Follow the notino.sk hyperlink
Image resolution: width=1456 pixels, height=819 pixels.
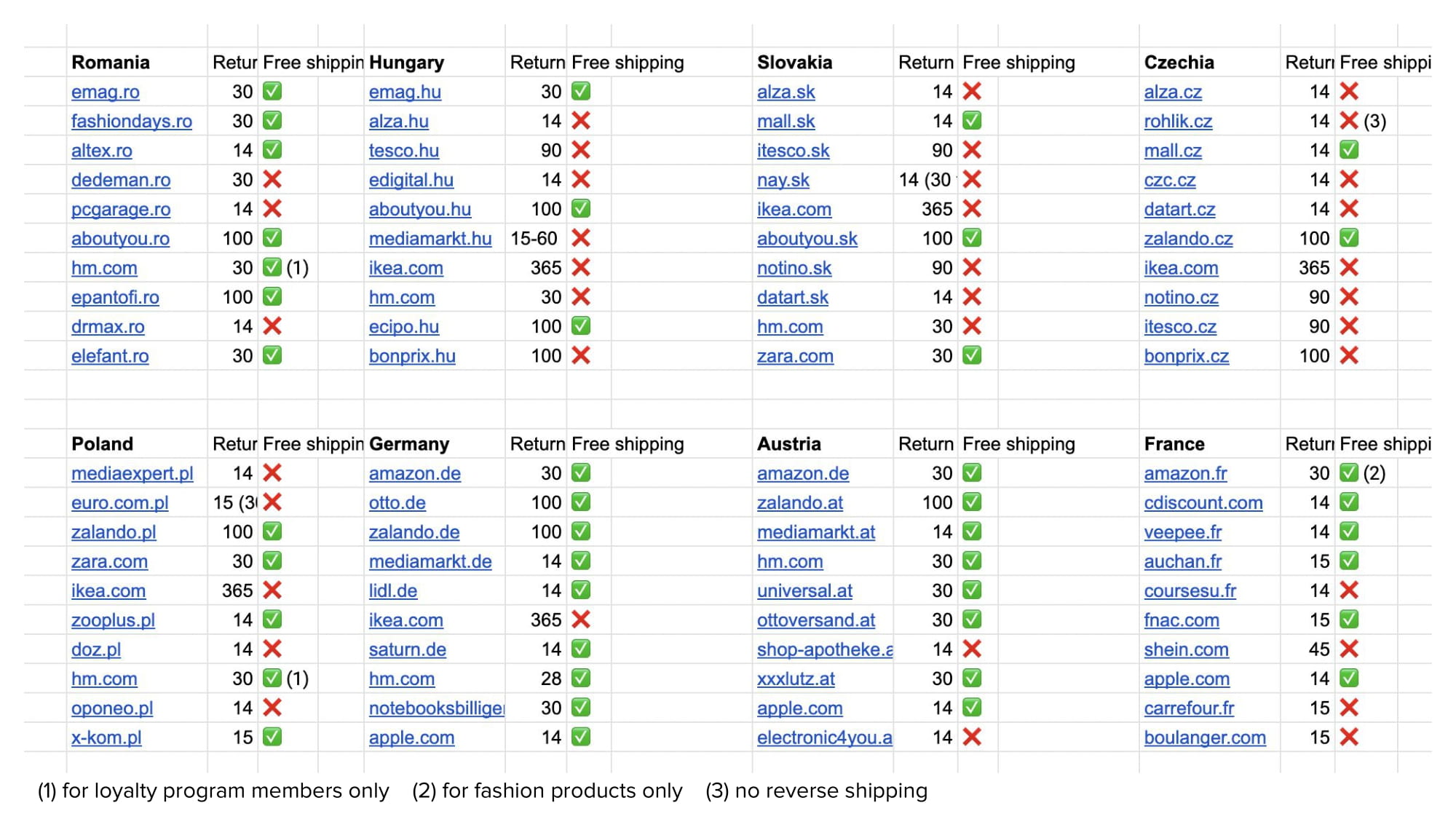coord(794,268)
